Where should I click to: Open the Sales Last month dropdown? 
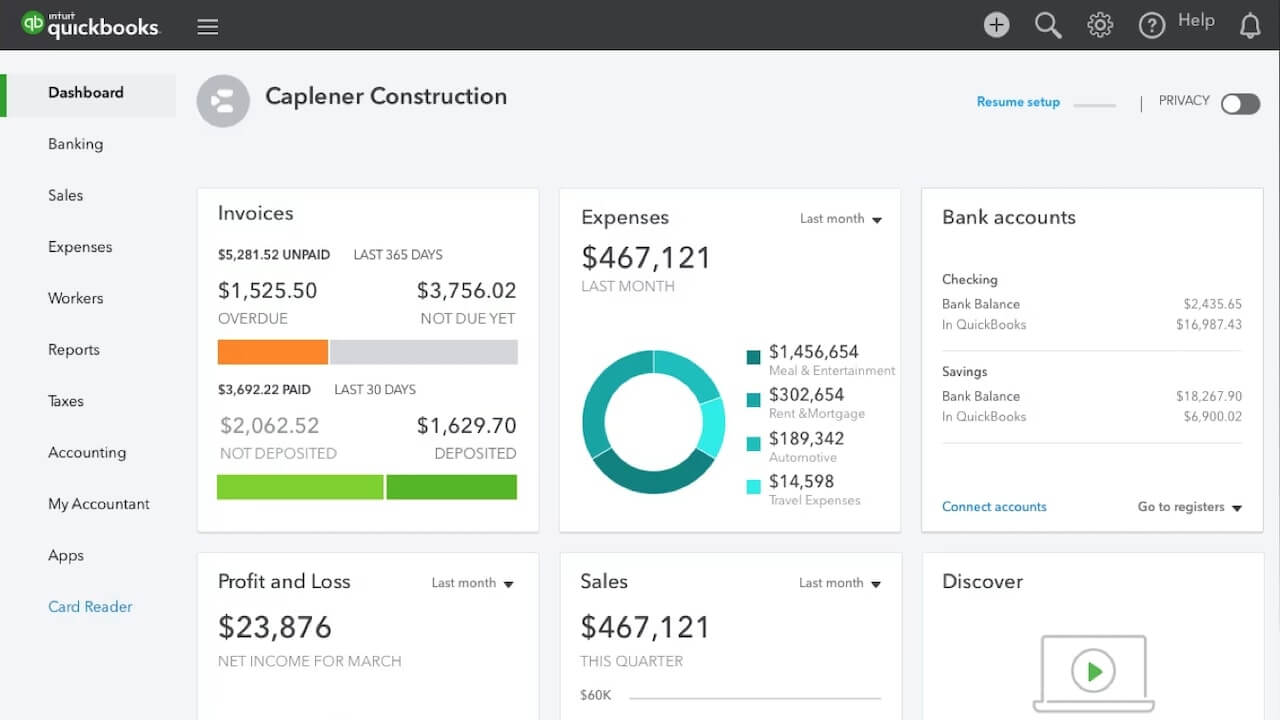pyautogui.click(x=840, y=583)
